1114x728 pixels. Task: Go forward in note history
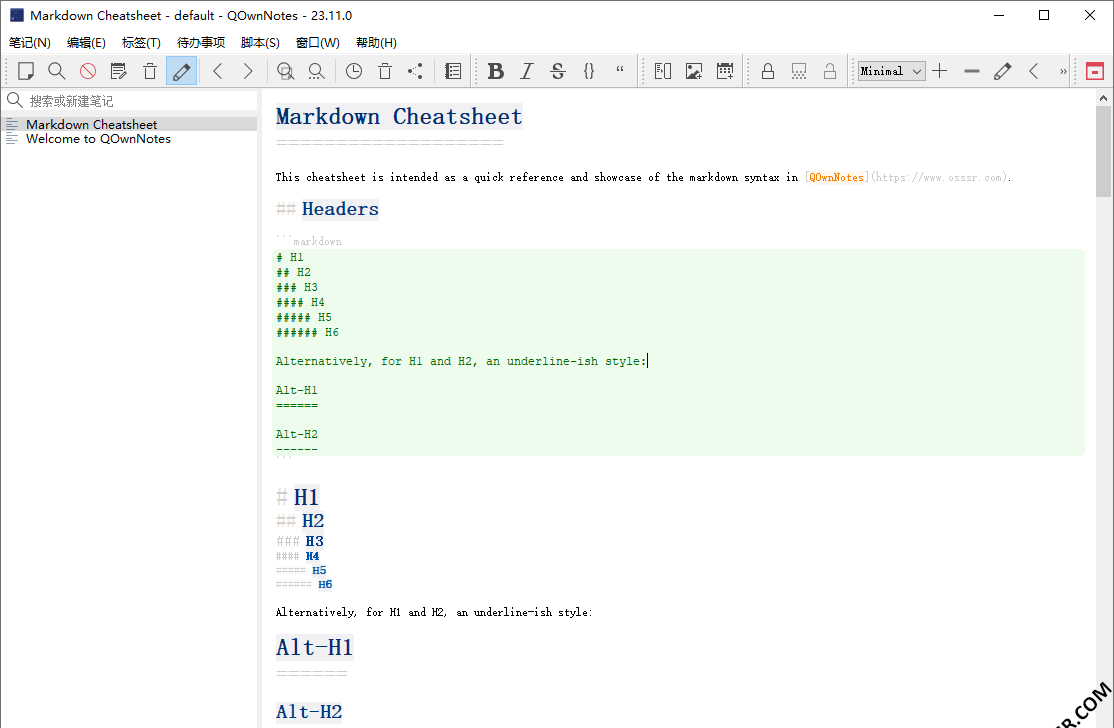pyautogui.click(x=248, y=71)
